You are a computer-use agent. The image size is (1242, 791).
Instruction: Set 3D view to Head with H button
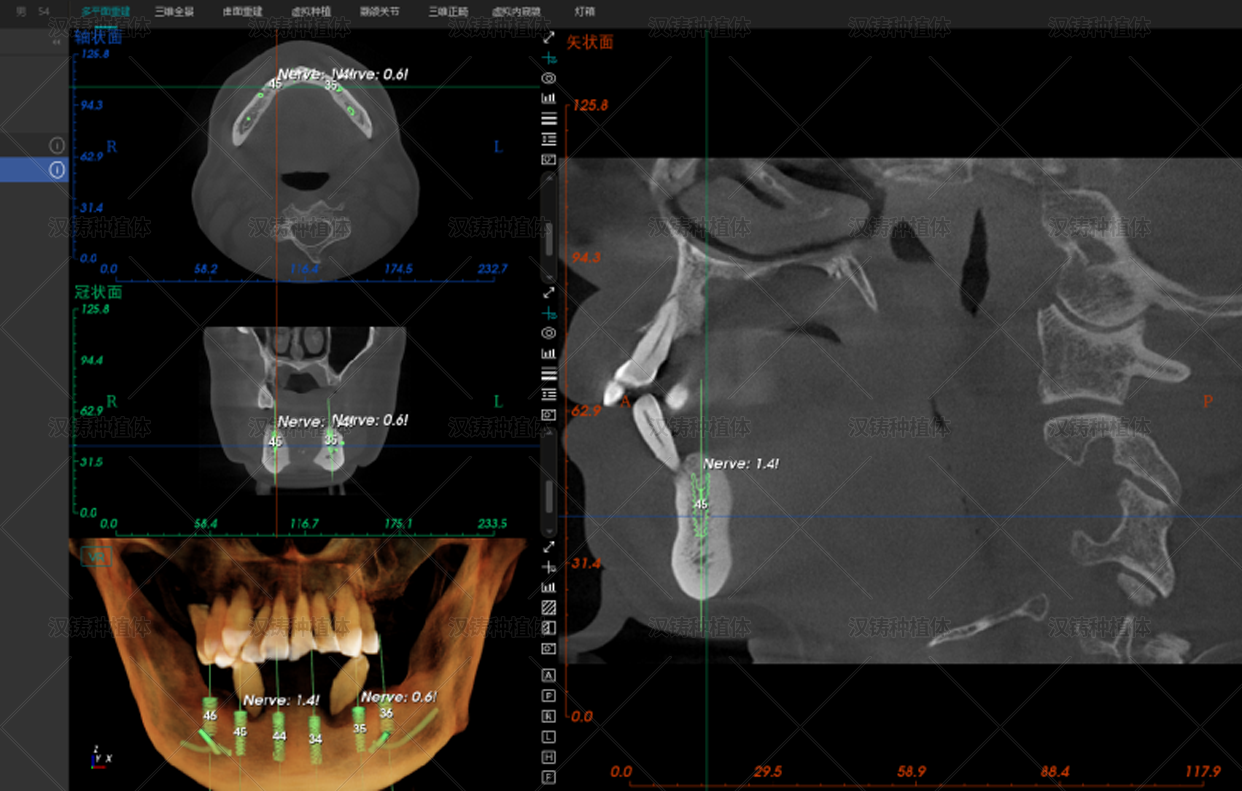pos(548,757)
